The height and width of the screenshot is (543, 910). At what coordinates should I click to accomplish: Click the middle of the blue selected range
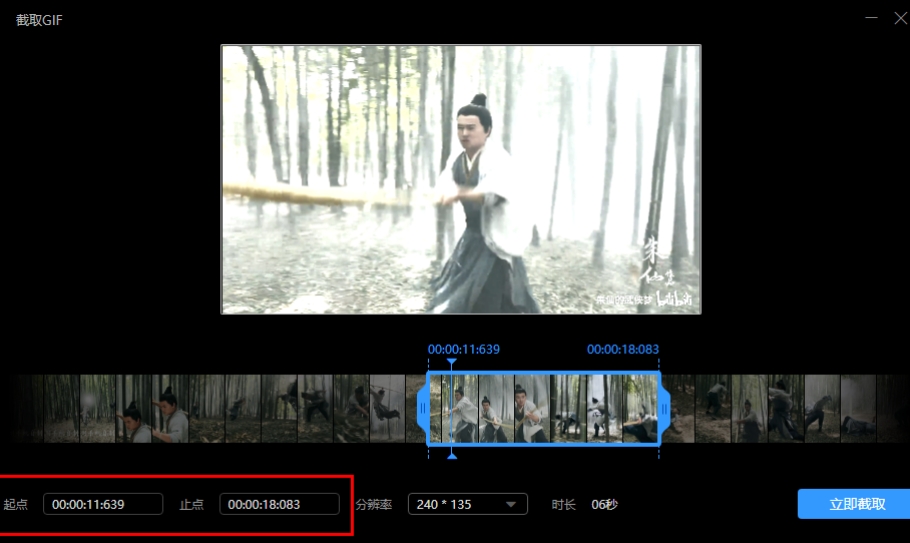click(544, 408)
